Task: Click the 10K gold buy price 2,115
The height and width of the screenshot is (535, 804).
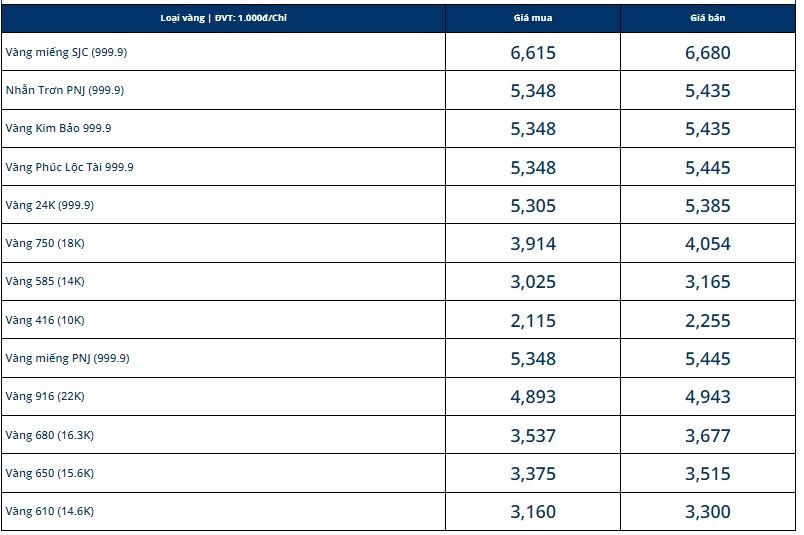Action: click(532, 321)
